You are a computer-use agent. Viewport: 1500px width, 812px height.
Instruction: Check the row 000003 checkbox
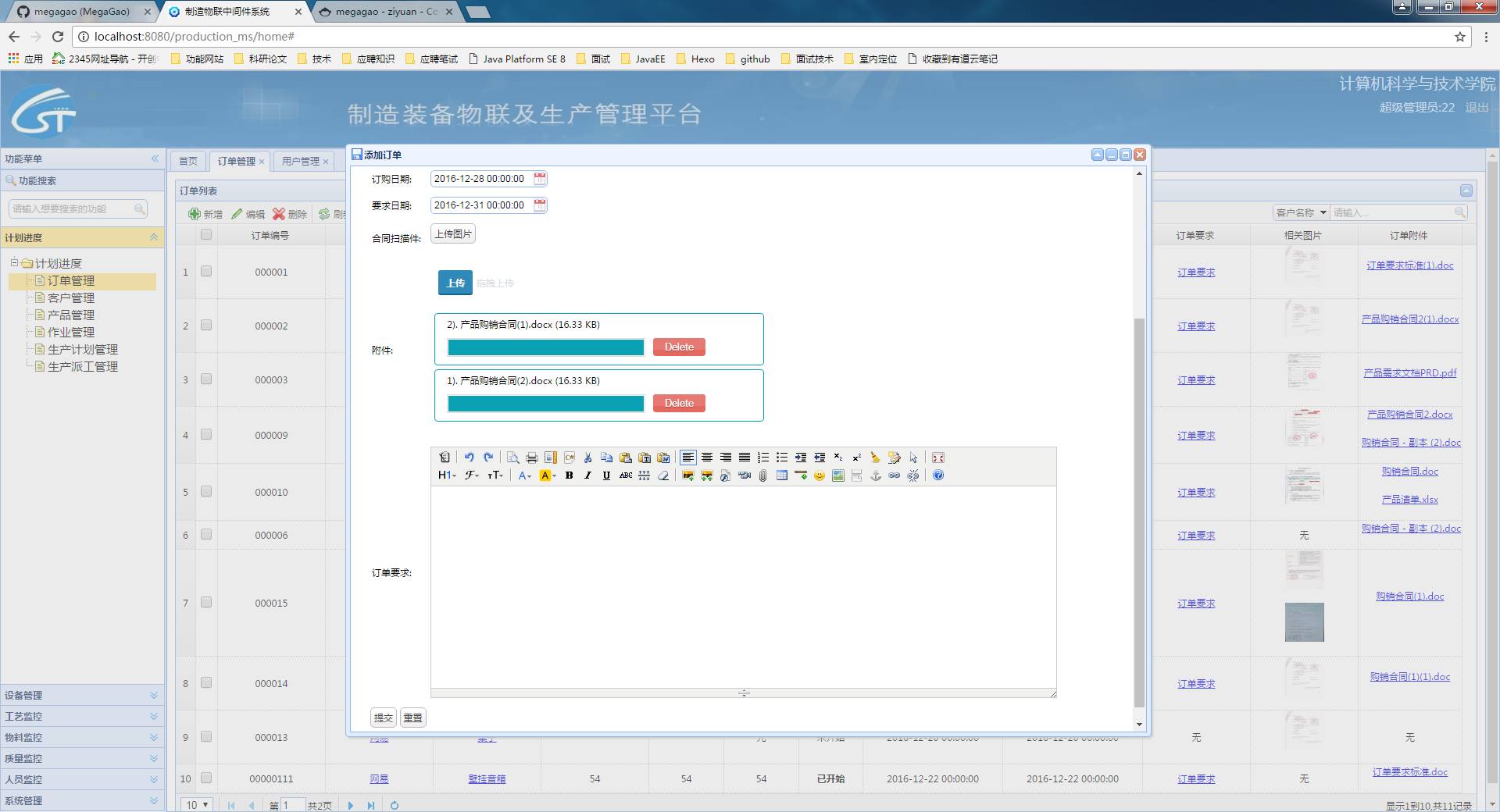coord(206,379)
